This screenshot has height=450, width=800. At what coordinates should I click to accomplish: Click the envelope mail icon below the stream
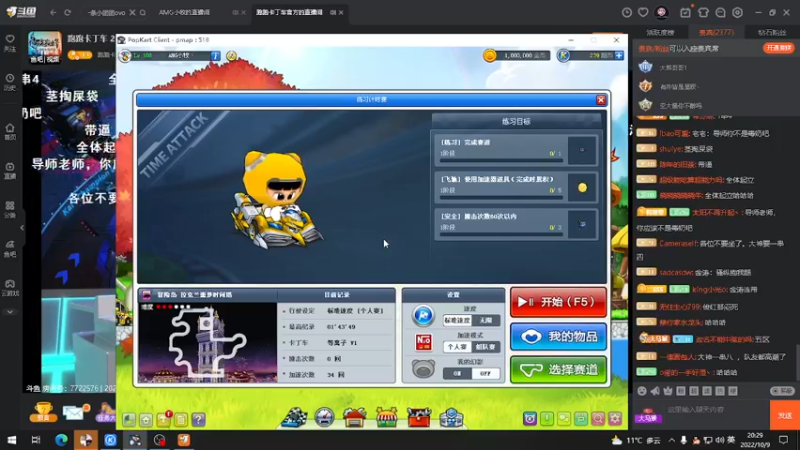tap(75, 411)
